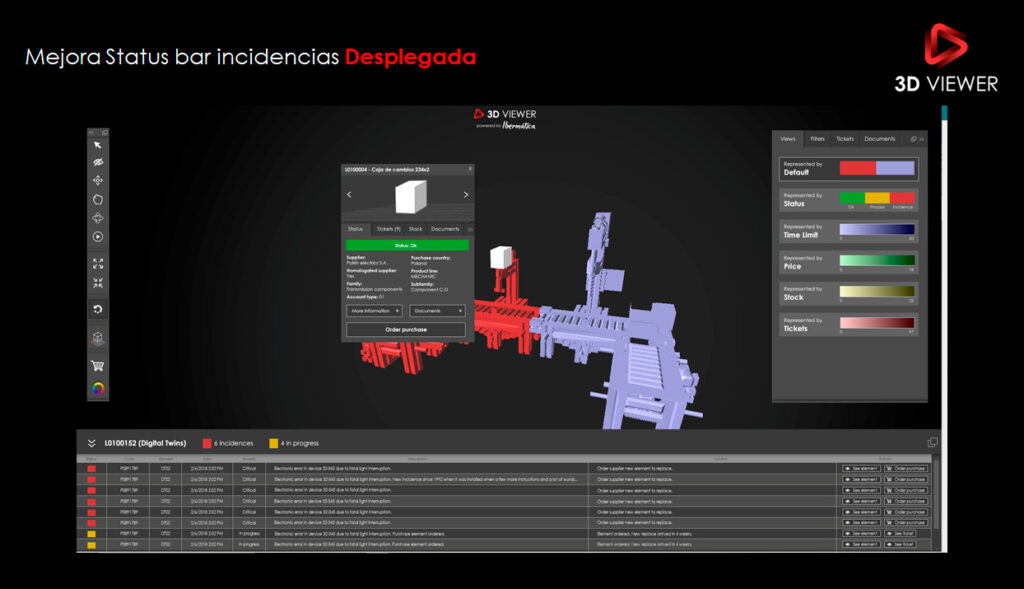This screenshot has width=1024, height=589.
Task: Open the shopping cart tool
Action: point(98,366)
